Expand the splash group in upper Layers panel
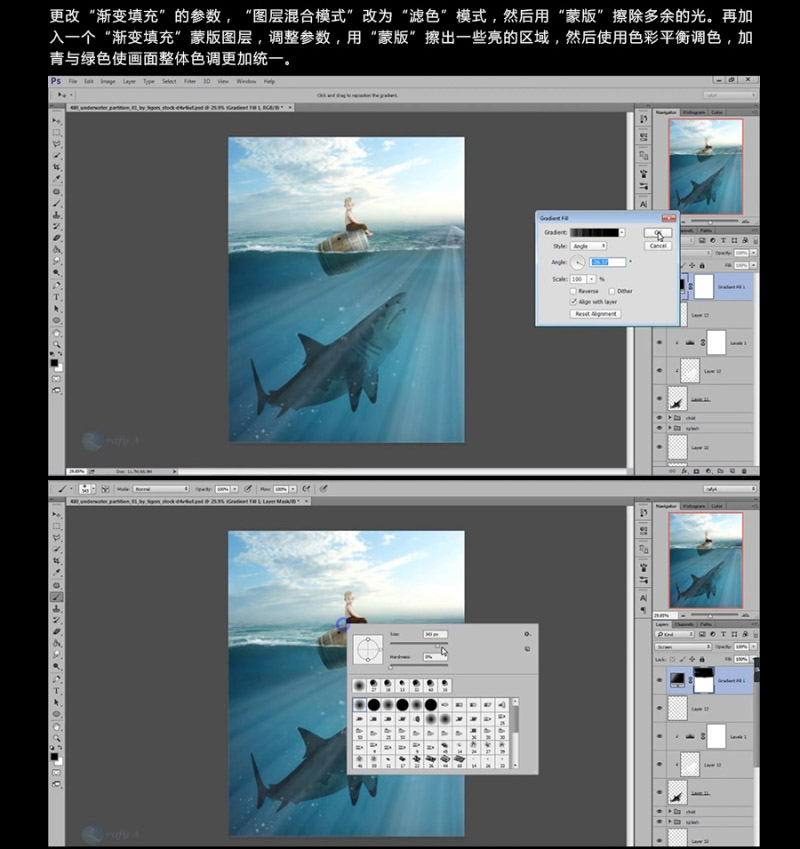The height and width of the screenshot is (849, 800). coord(670,428)
